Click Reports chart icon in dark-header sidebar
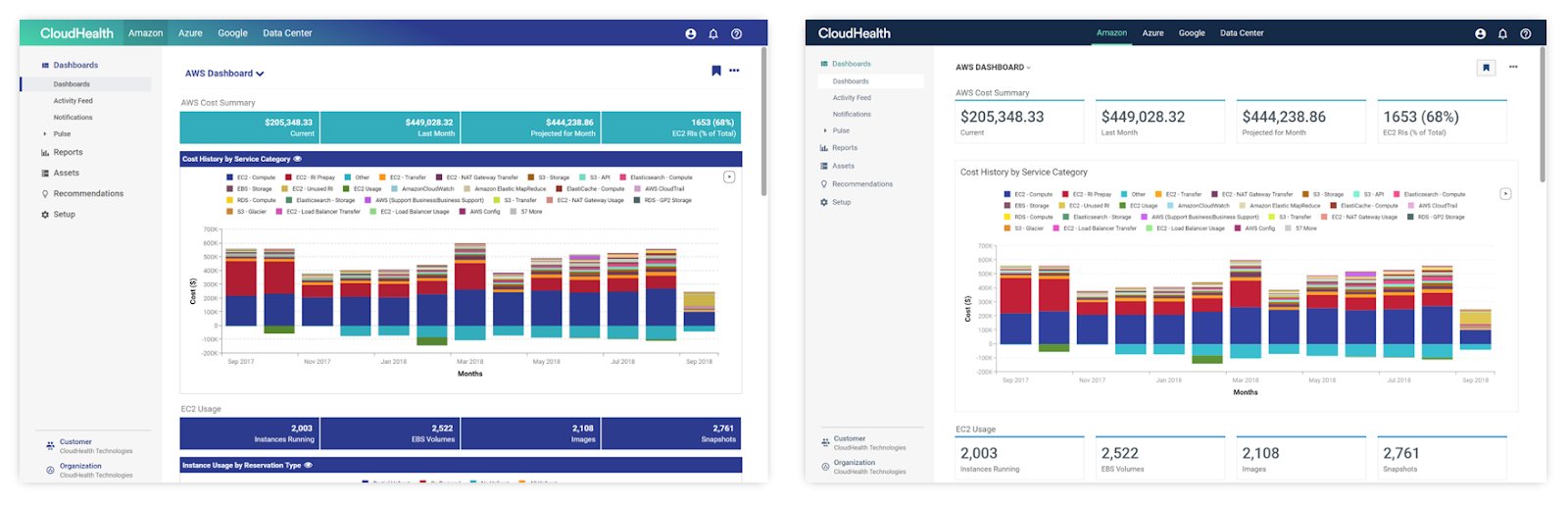 (824, 148)
